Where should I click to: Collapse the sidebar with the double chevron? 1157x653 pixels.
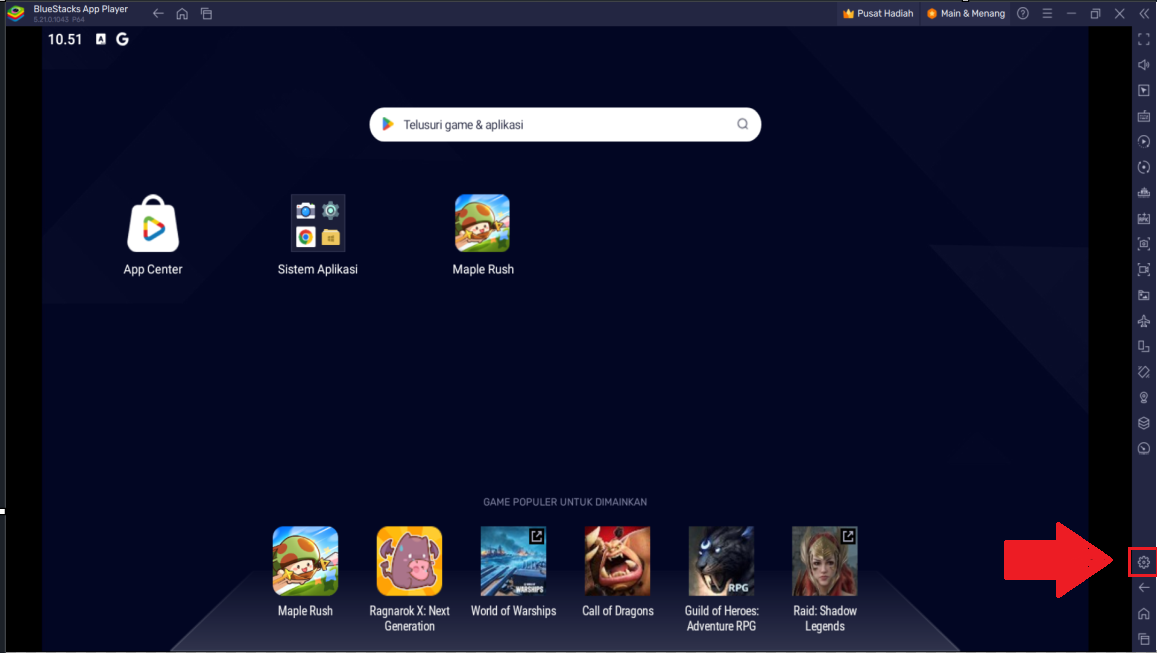1144,13
